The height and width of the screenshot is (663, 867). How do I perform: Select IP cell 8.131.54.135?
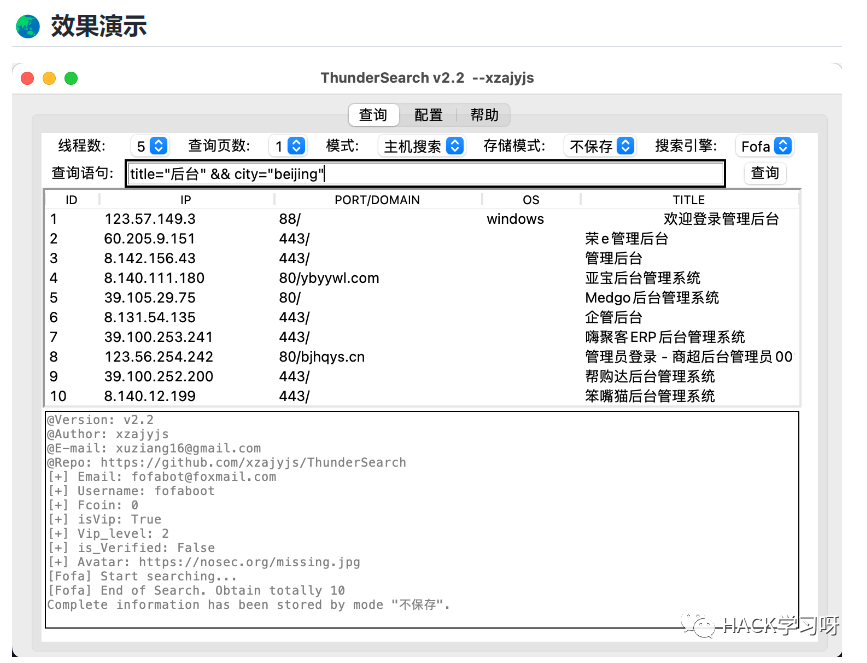point(150,317)
